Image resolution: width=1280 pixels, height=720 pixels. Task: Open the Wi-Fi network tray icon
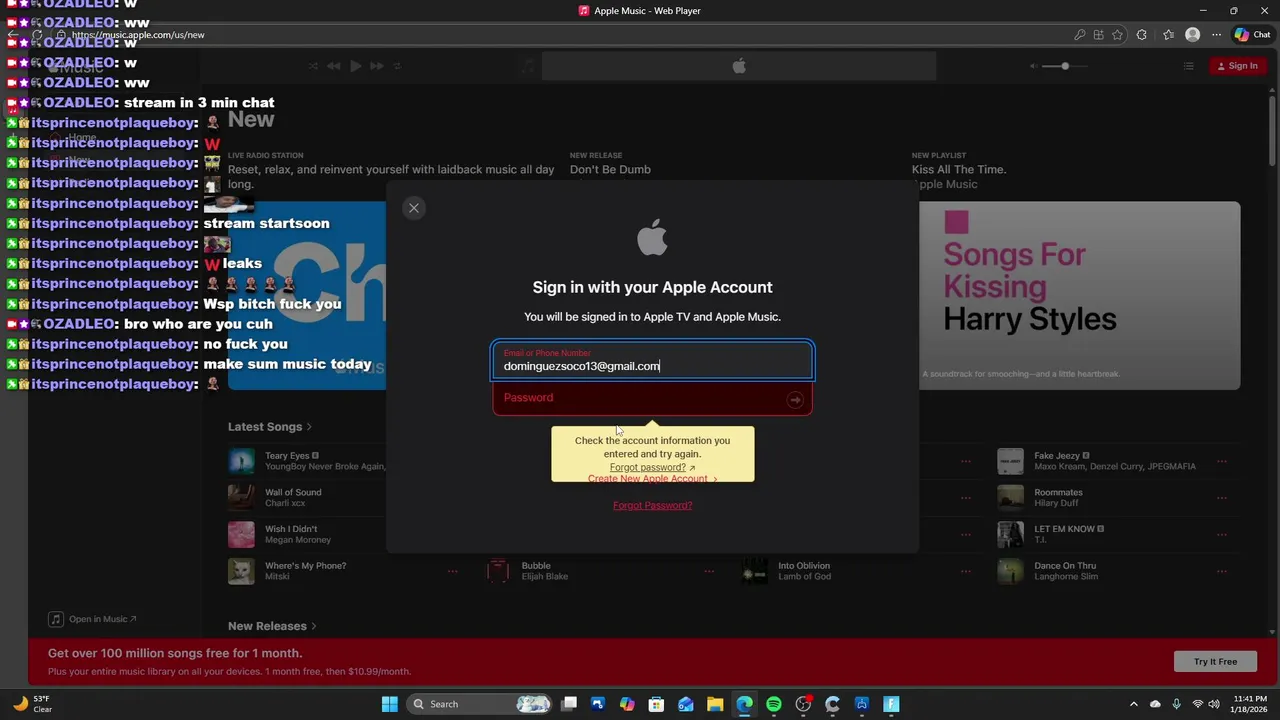click(x=1197, y=704)
